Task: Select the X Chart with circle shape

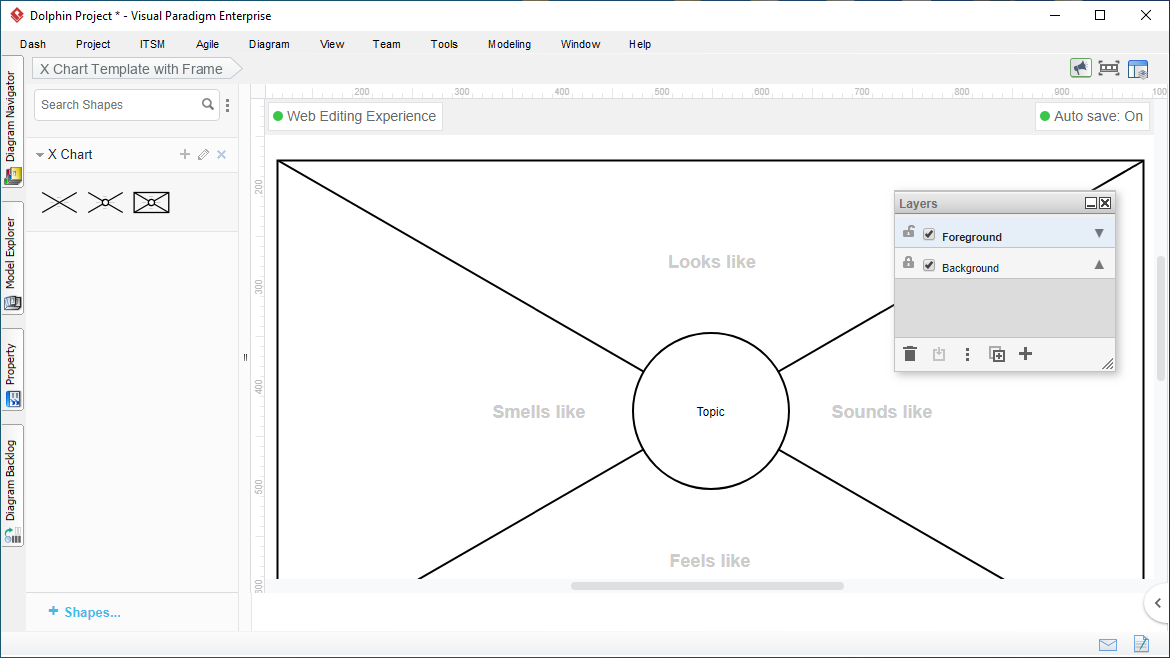Action: (105, 202)
